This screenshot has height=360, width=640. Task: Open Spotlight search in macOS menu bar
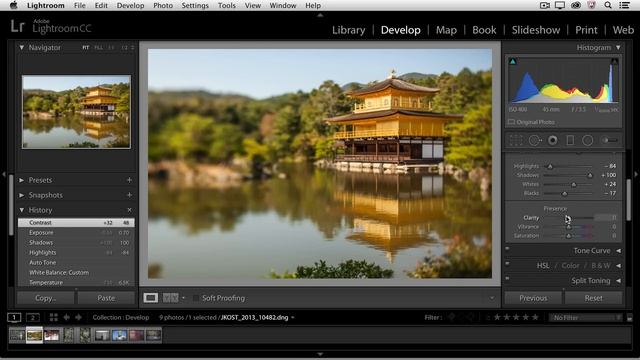point(608,5)
